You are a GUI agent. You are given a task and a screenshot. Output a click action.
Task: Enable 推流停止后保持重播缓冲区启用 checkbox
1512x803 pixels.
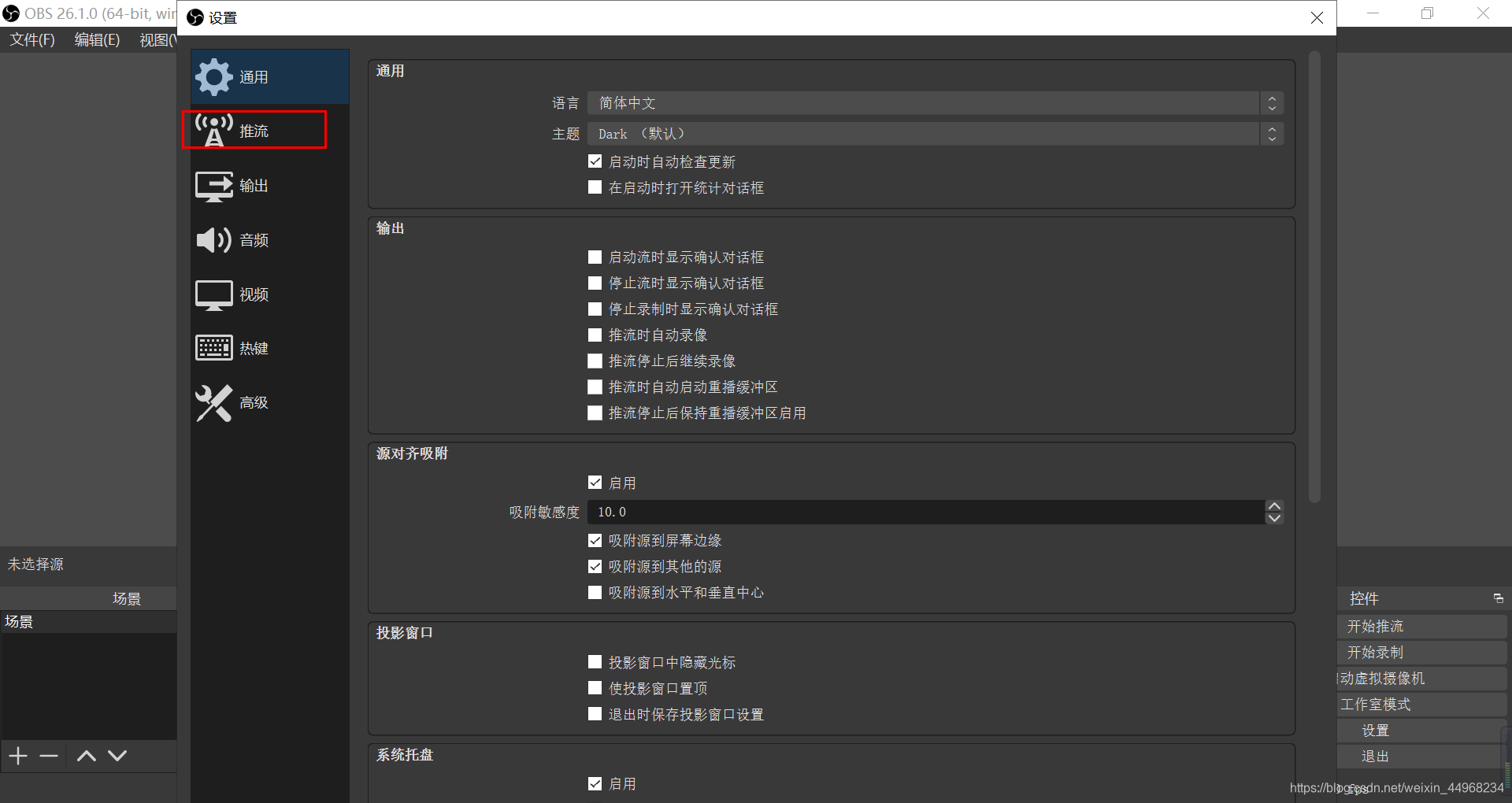coord(595,413)
